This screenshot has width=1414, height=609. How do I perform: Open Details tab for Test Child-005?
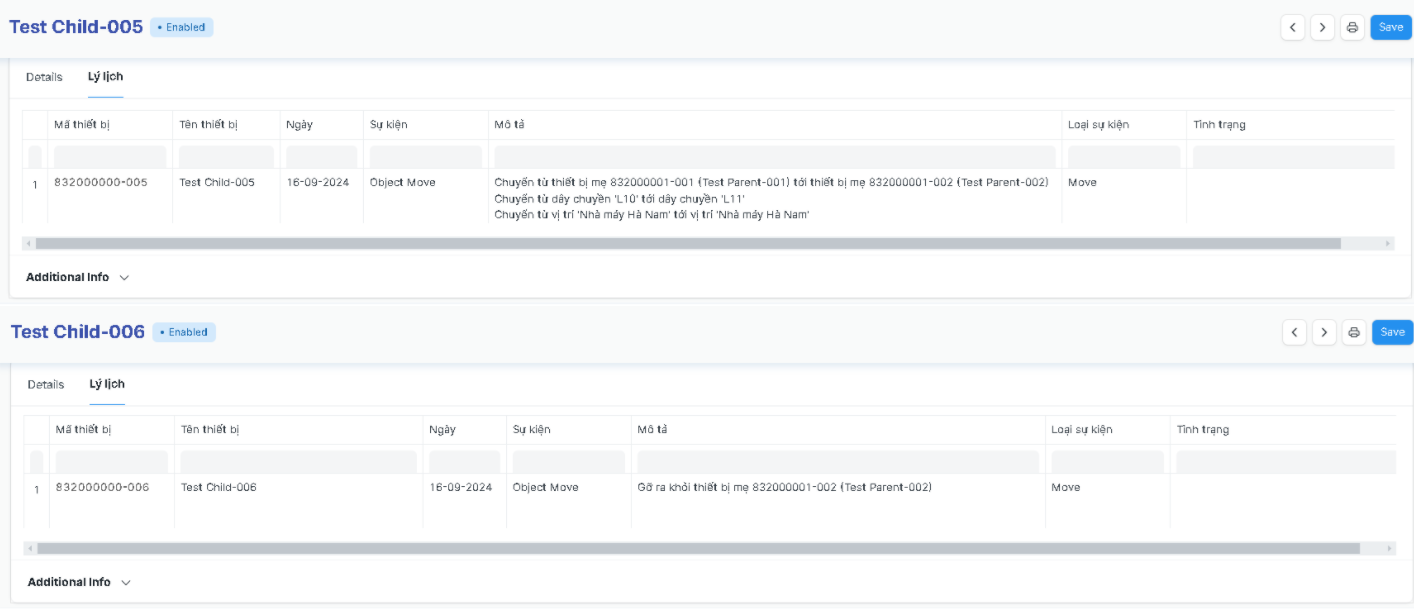[44, 77]
